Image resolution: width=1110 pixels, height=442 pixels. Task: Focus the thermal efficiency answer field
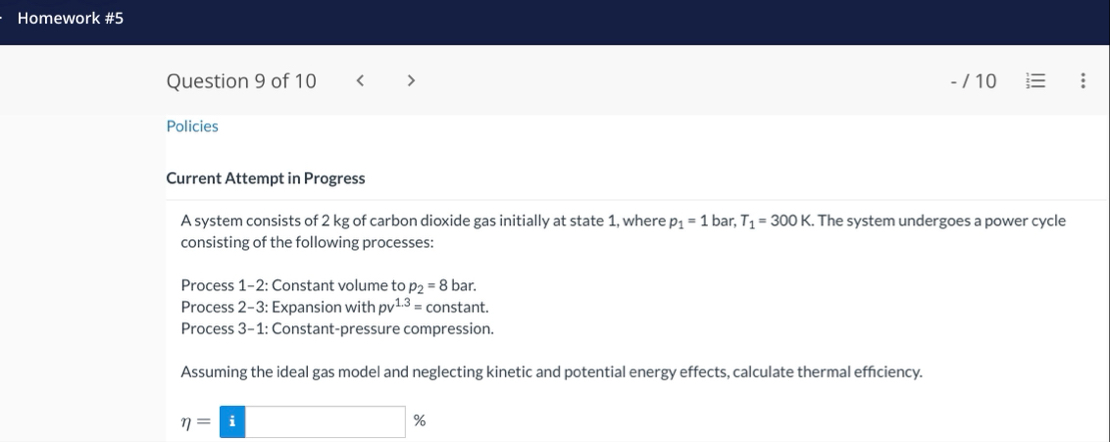[x=325, y=421]
